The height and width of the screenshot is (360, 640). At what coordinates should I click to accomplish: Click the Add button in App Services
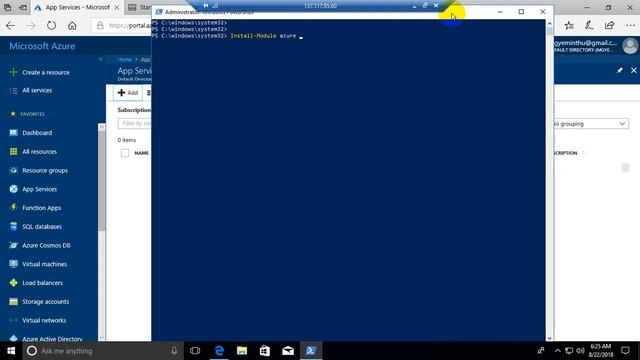click(128, 93)
